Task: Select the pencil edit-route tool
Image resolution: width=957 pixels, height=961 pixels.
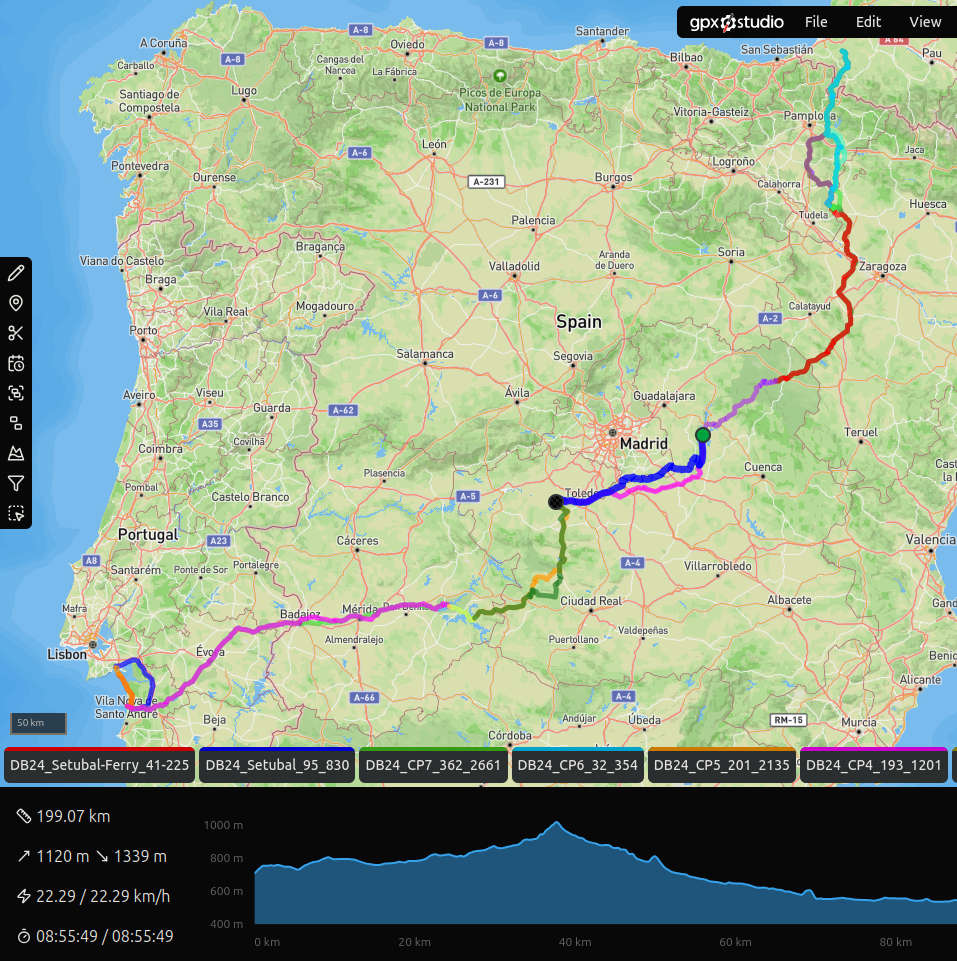Action: 15,273
